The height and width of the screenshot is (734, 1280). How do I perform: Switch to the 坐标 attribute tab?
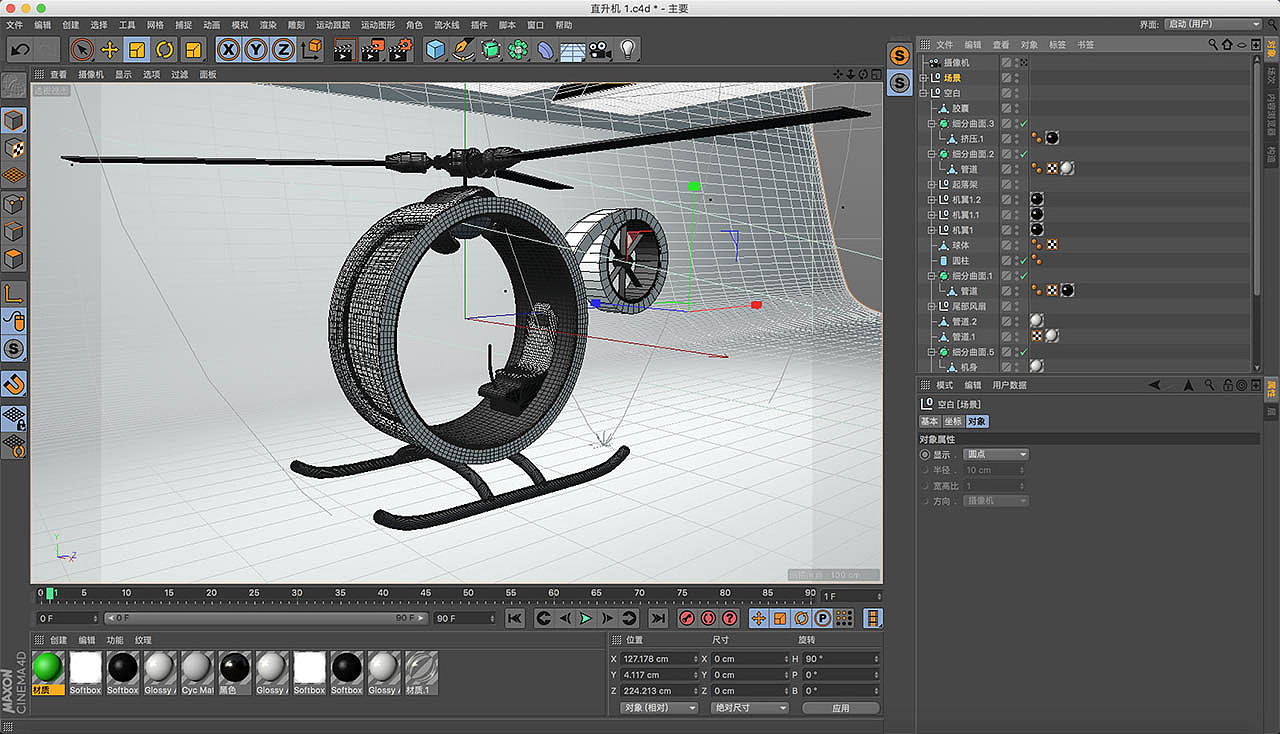(953, 421)
